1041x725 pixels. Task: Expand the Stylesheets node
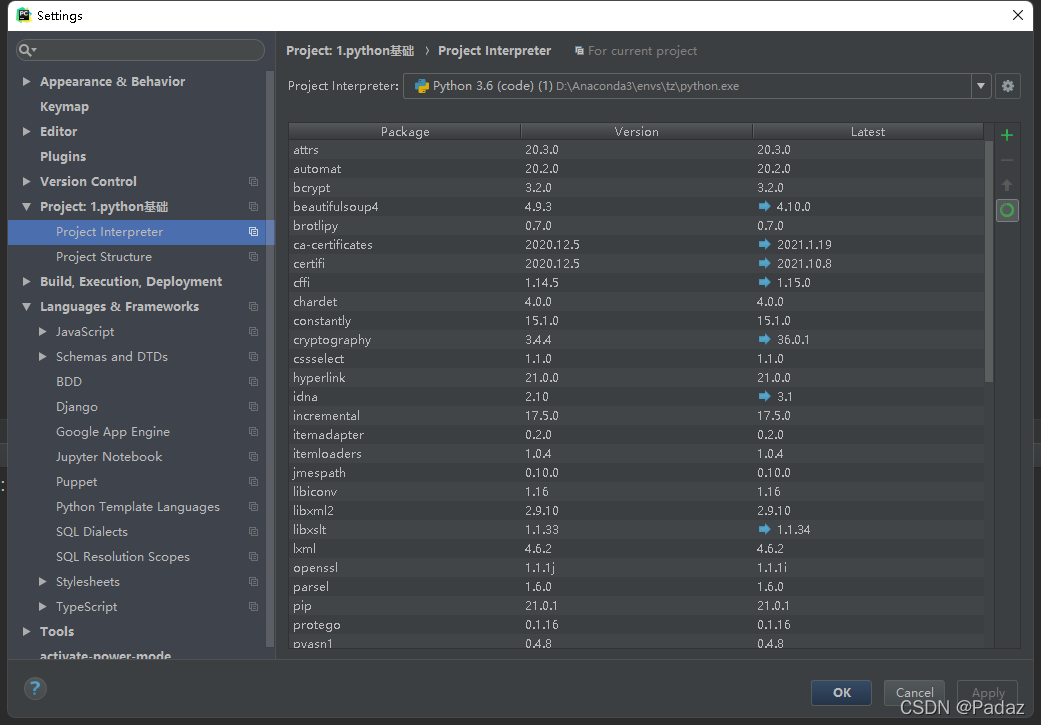pyautogui.click(x=42, y=582)
